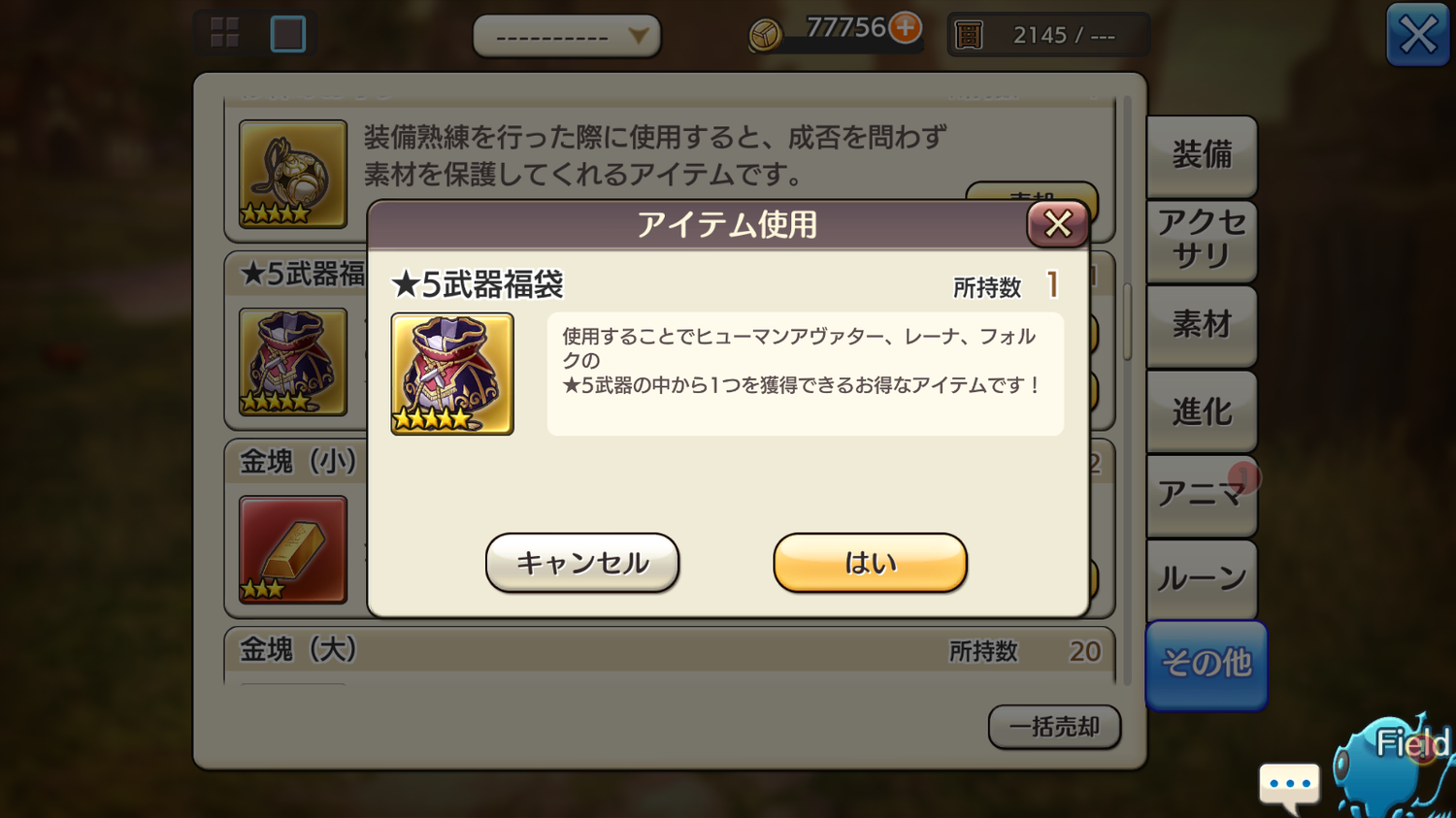The width and height of the screenshot is (1456, 818).
Task: Switch to the 進化 tab
Action: 1202,410
